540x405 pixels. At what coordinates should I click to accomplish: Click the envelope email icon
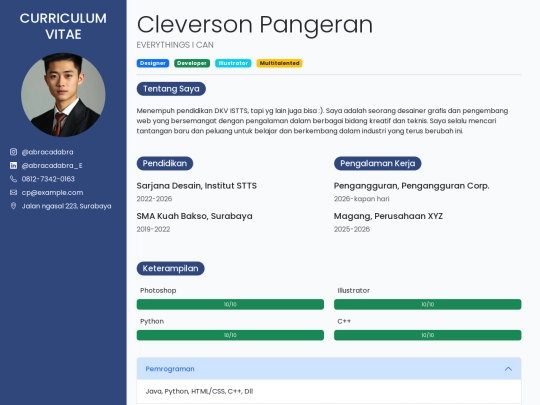tap(13, 193)
